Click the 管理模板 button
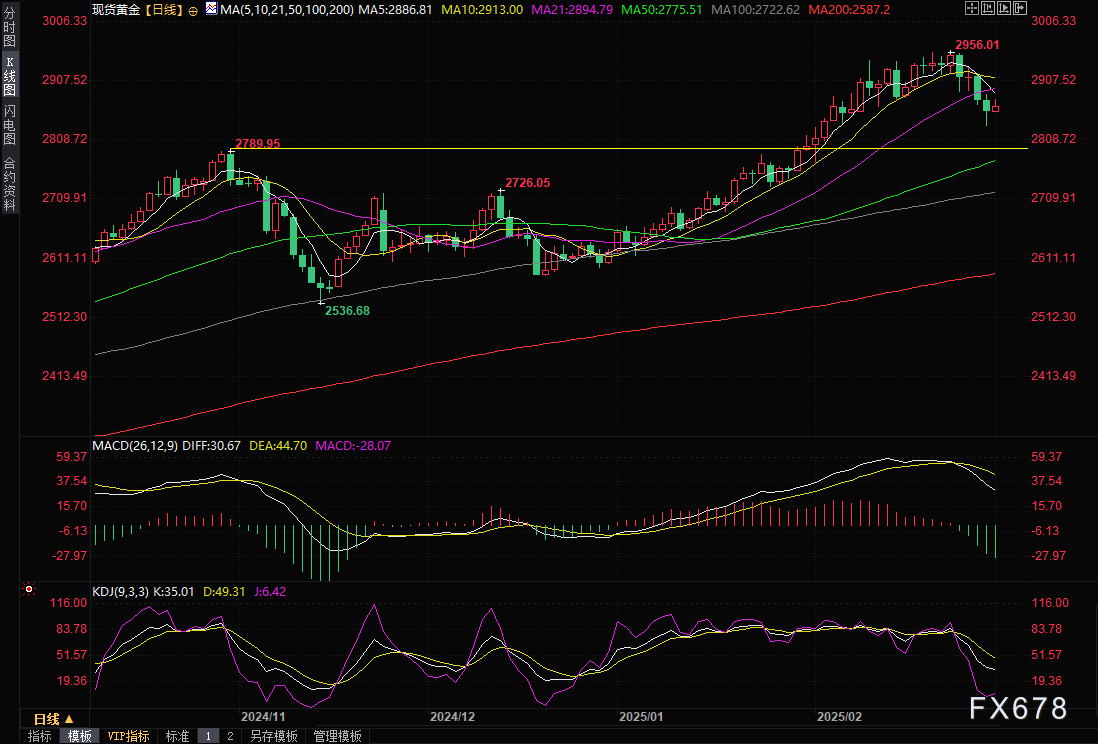Viewport: 1098px width, 744px height. coord(338,736)
